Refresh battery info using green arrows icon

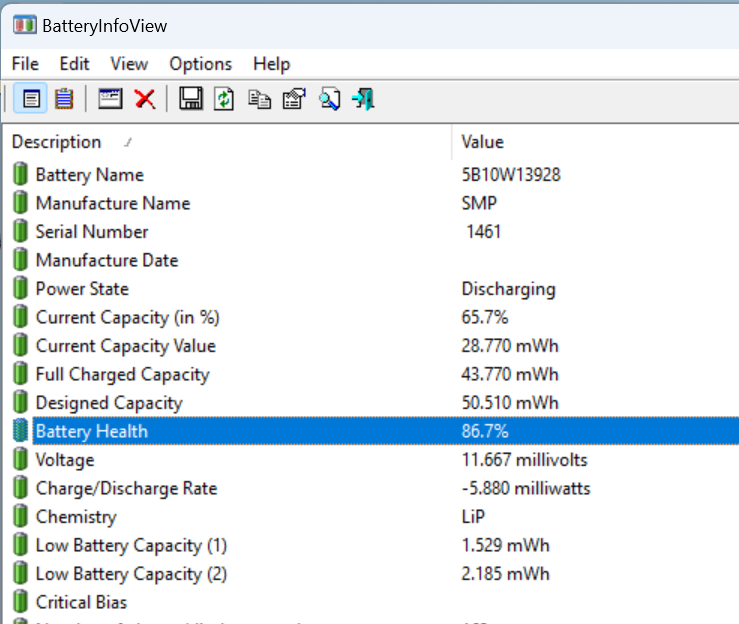[224, 99]
